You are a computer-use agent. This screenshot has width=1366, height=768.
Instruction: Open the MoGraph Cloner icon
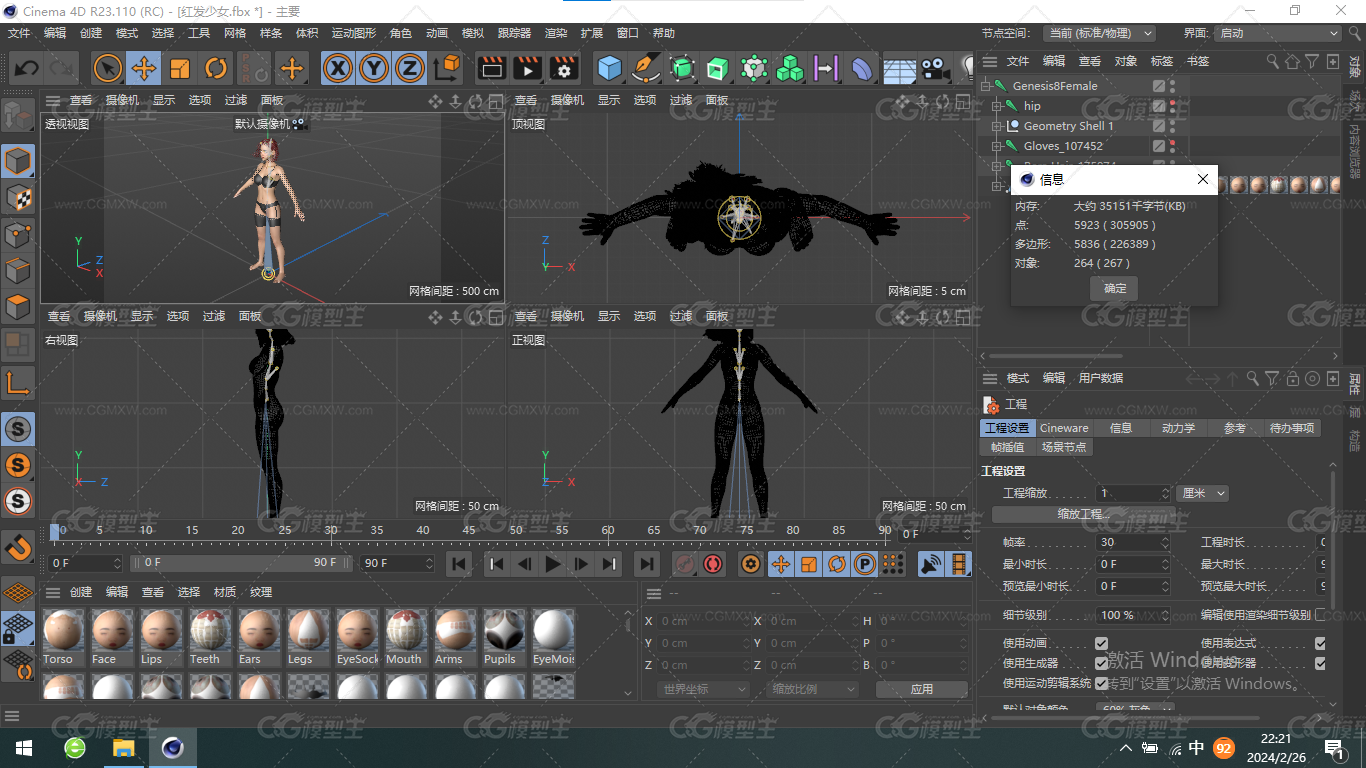tap(754, 69)
